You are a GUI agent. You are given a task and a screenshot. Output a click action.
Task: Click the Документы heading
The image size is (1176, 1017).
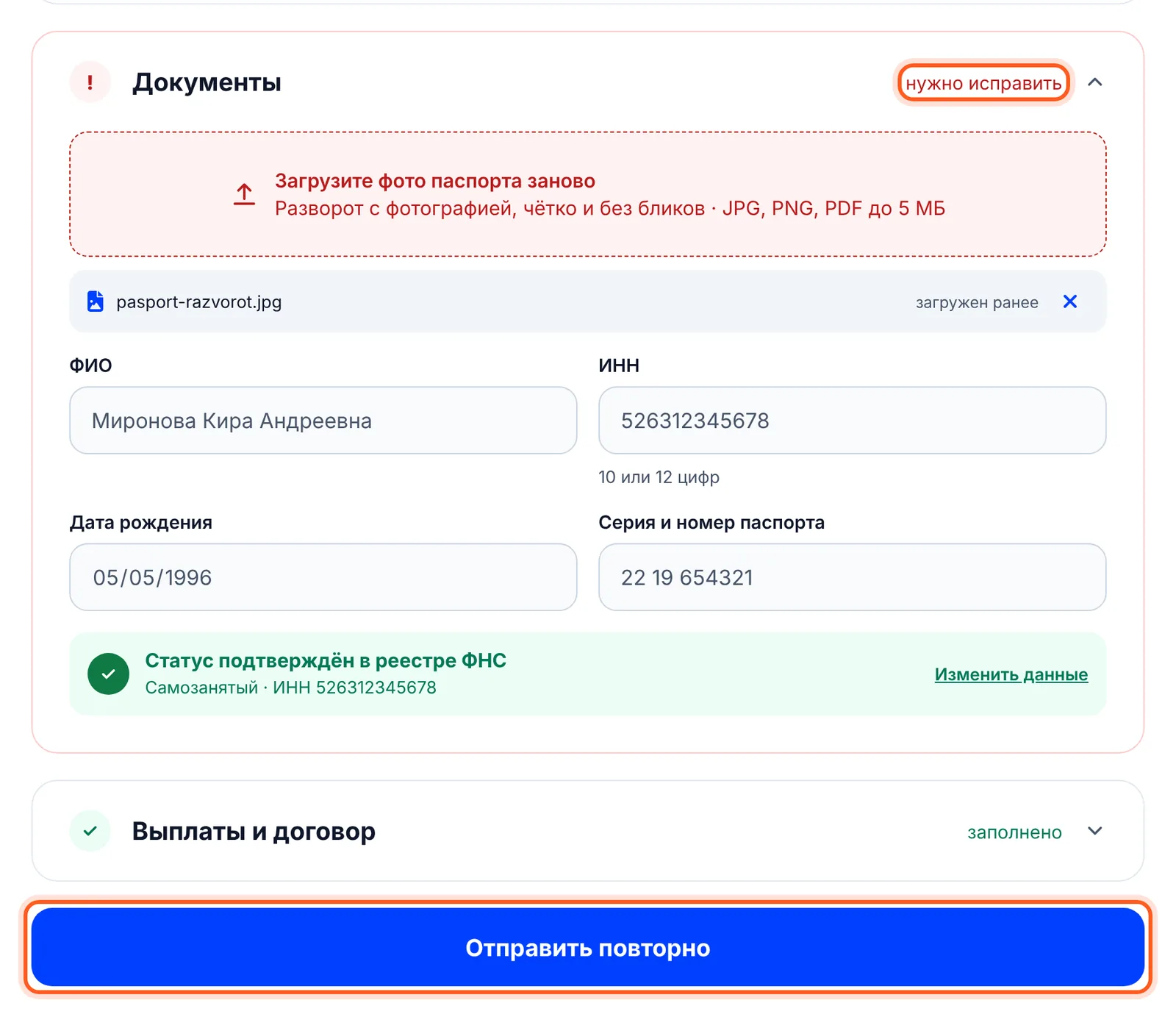[x=207, y=82]
